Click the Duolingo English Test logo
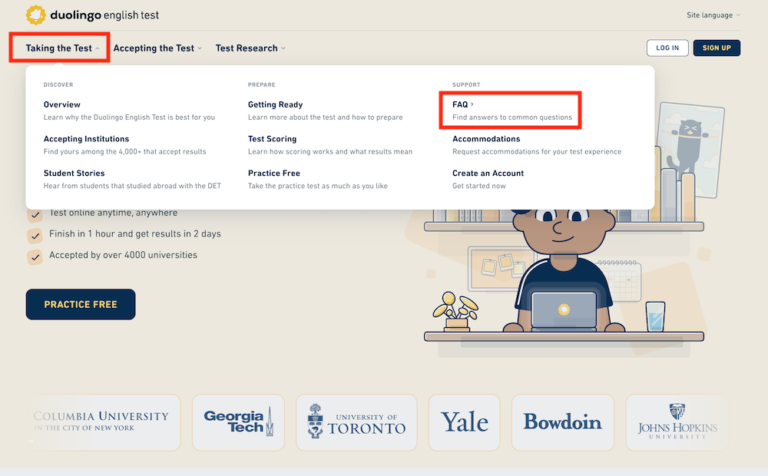Image resolution: width=768 pixels, height=476 pixels. point(92,15)
